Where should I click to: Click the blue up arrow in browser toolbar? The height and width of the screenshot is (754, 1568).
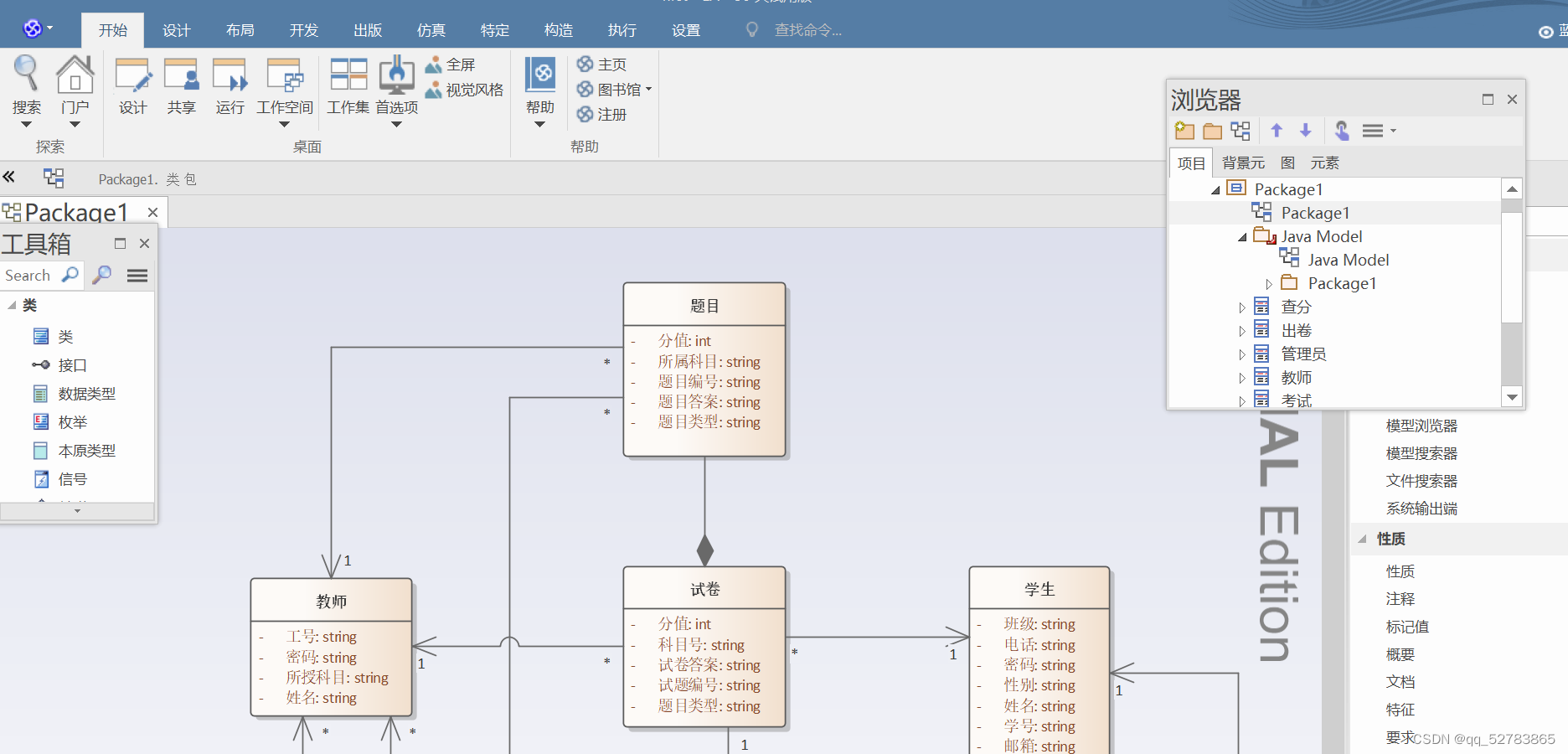click(1277, 131)
